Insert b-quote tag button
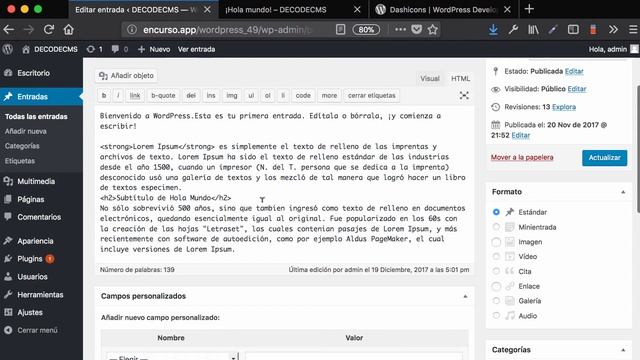This screenshot has height=360, width=640. pos(163,96)
